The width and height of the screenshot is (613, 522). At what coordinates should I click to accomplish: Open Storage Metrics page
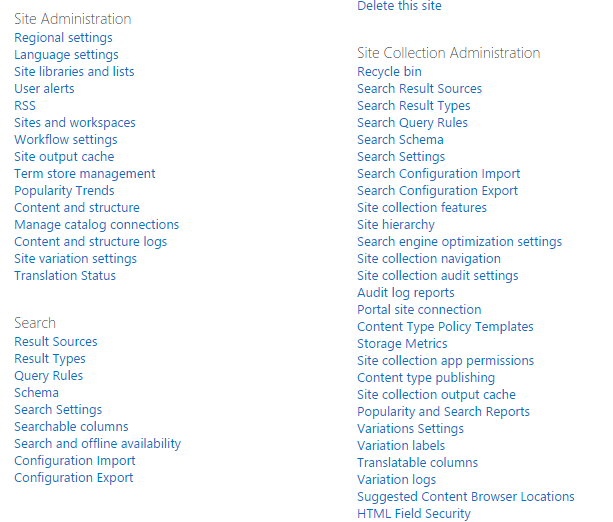(x=402, y=344)
